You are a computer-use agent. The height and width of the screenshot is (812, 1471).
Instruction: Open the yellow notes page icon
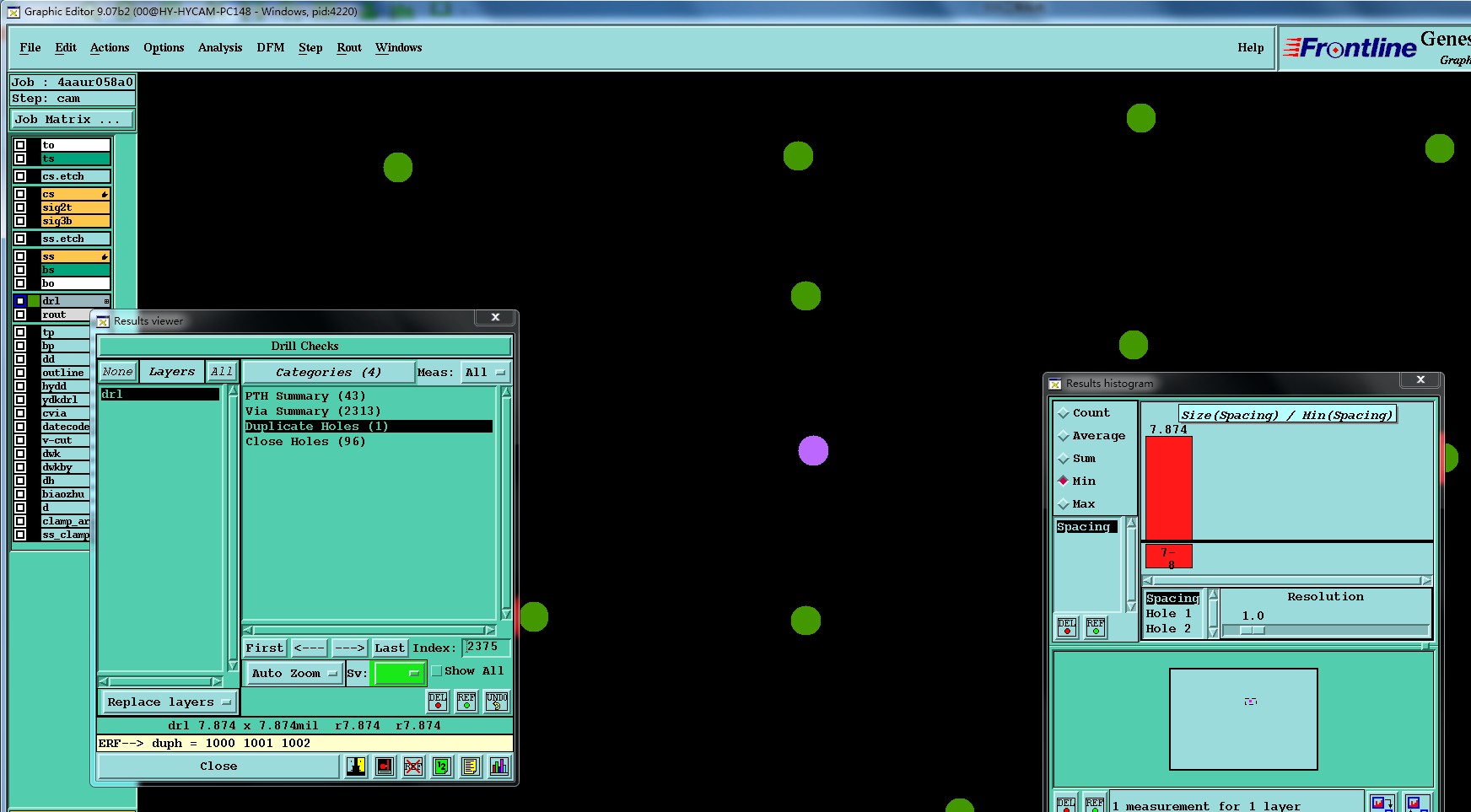coord(471,766)
